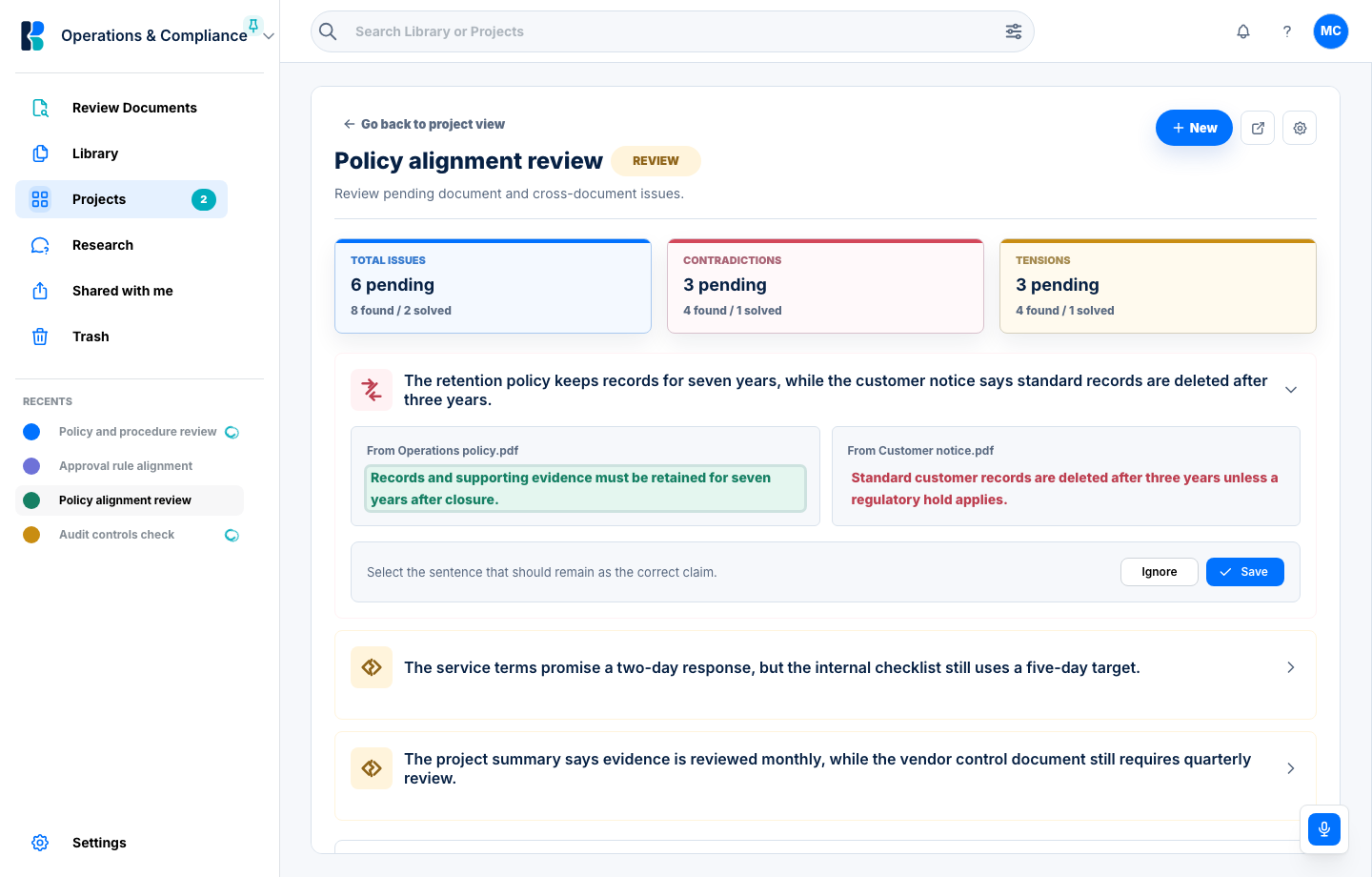Click the help question mark icon
The width and height of the screenshot is (1372, 877).
point(1287,31)
